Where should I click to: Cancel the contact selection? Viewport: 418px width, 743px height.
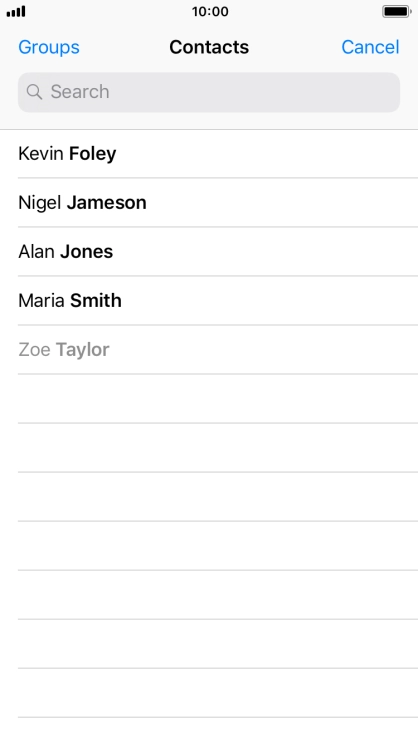pos(370,47)
